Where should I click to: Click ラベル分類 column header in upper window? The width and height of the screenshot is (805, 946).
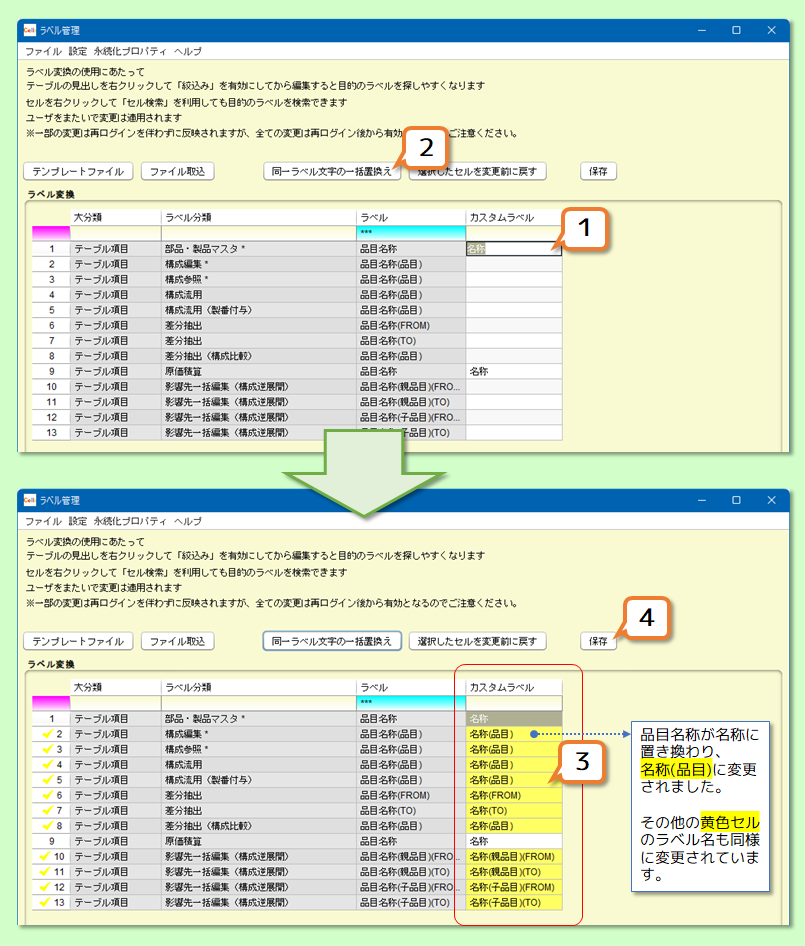(258, 217)
